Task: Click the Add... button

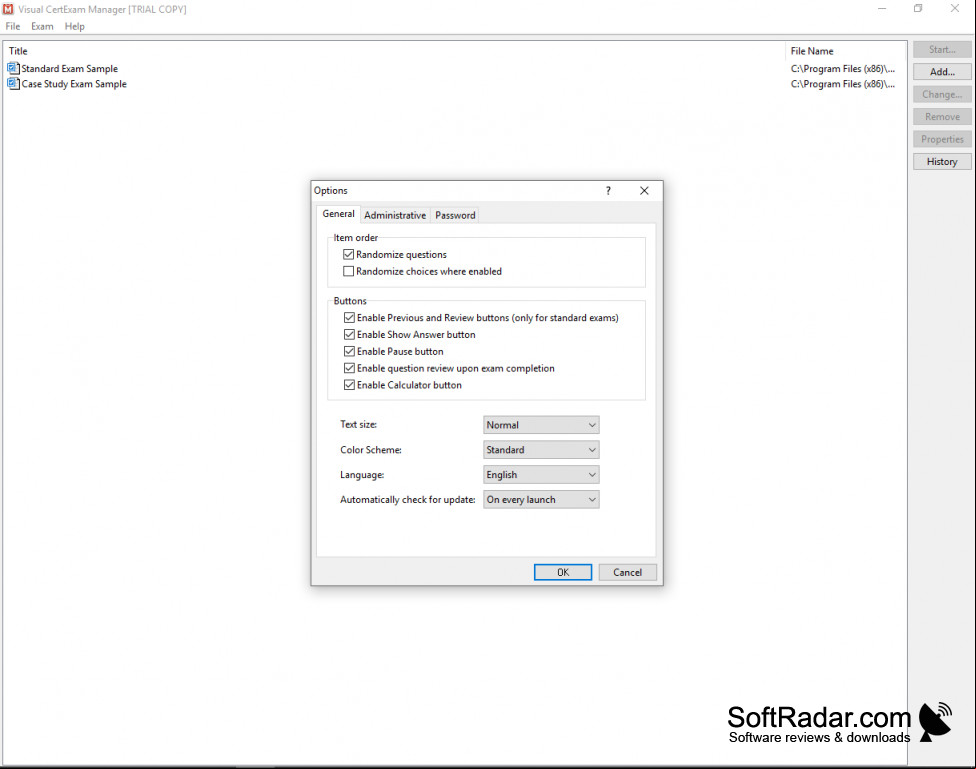Action: pyautogui.click(x=942, y=72)
